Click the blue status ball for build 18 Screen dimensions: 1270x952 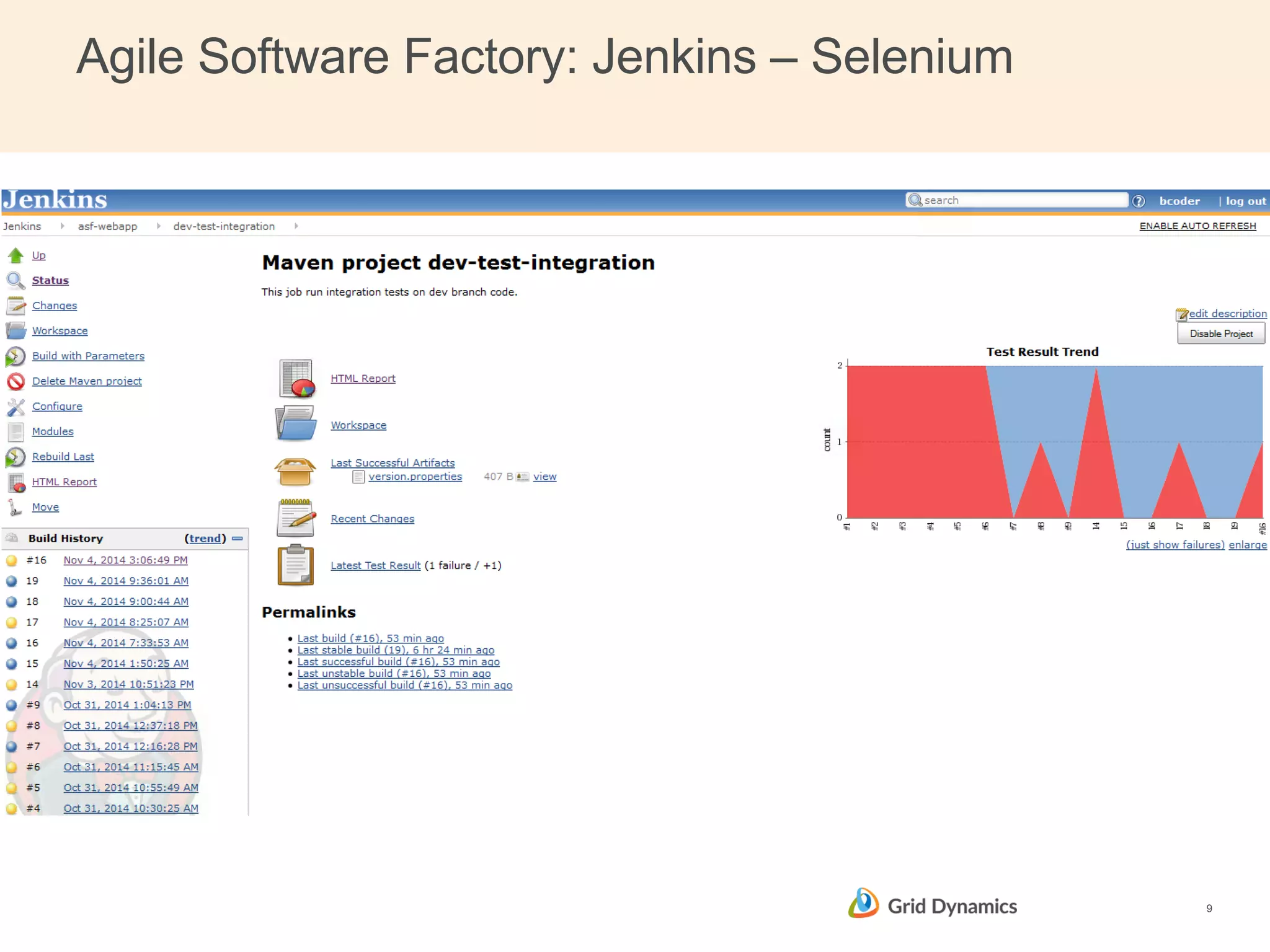tap(11, 602)
